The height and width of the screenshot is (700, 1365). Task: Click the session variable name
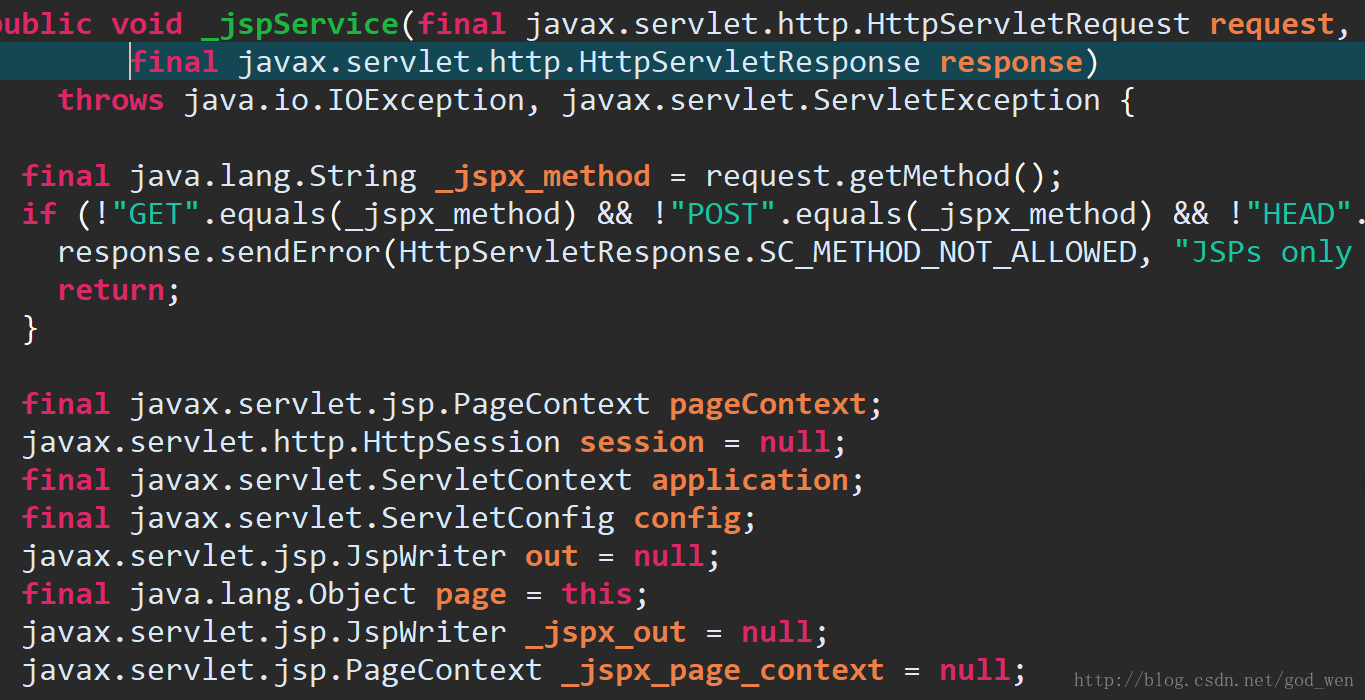(x=642, y=442)
